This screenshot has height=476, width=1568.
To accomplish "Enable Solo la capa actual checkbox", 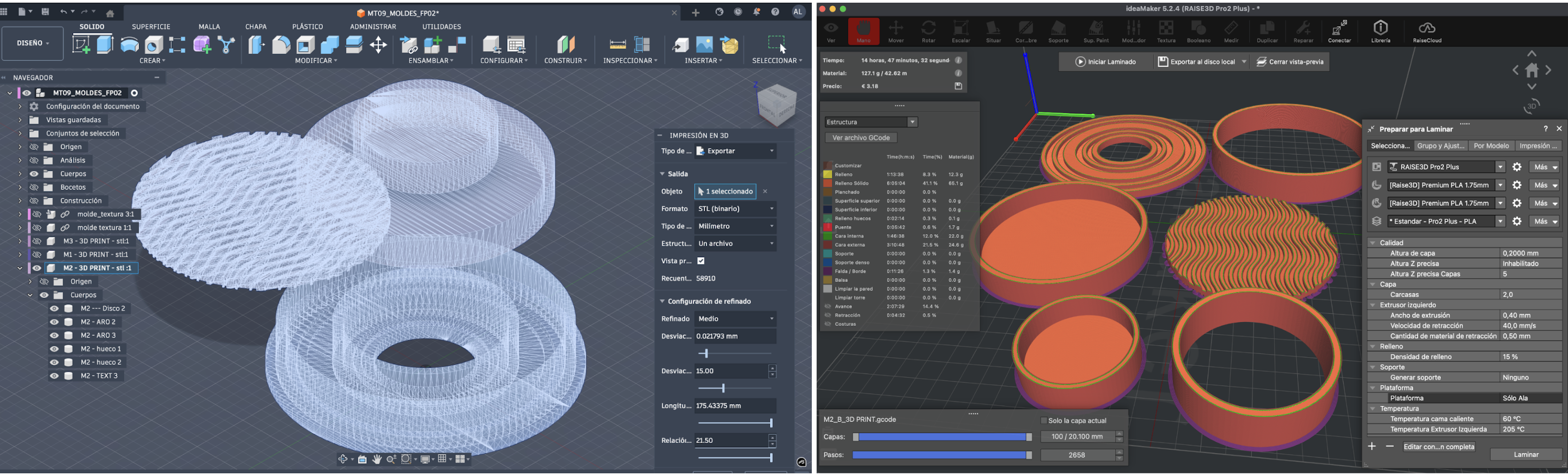I will coord(1044,420).
